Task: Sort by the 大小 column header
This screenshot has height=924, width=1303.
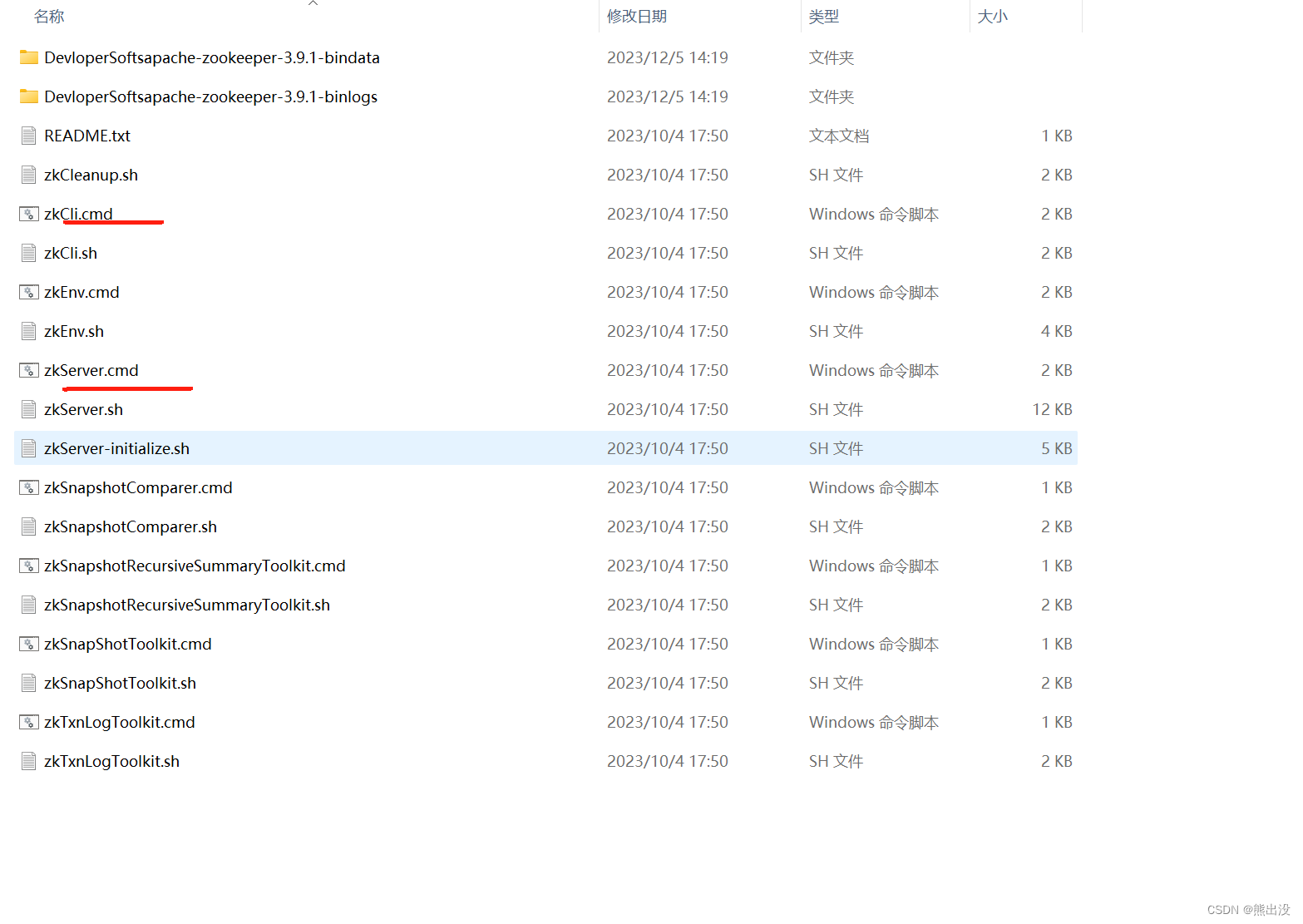Action: click(x=993, y=17)
